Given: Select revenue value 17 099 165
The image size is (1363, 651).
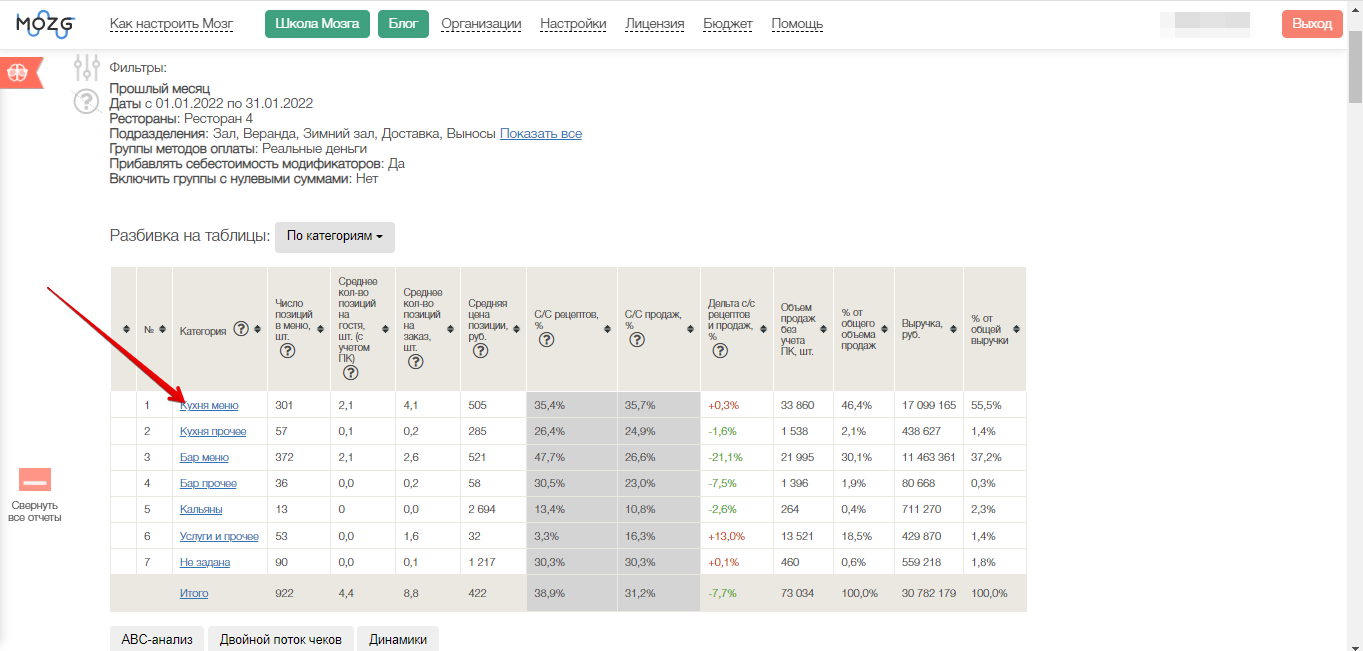Looking at the screenshot, I should point(929,405).
